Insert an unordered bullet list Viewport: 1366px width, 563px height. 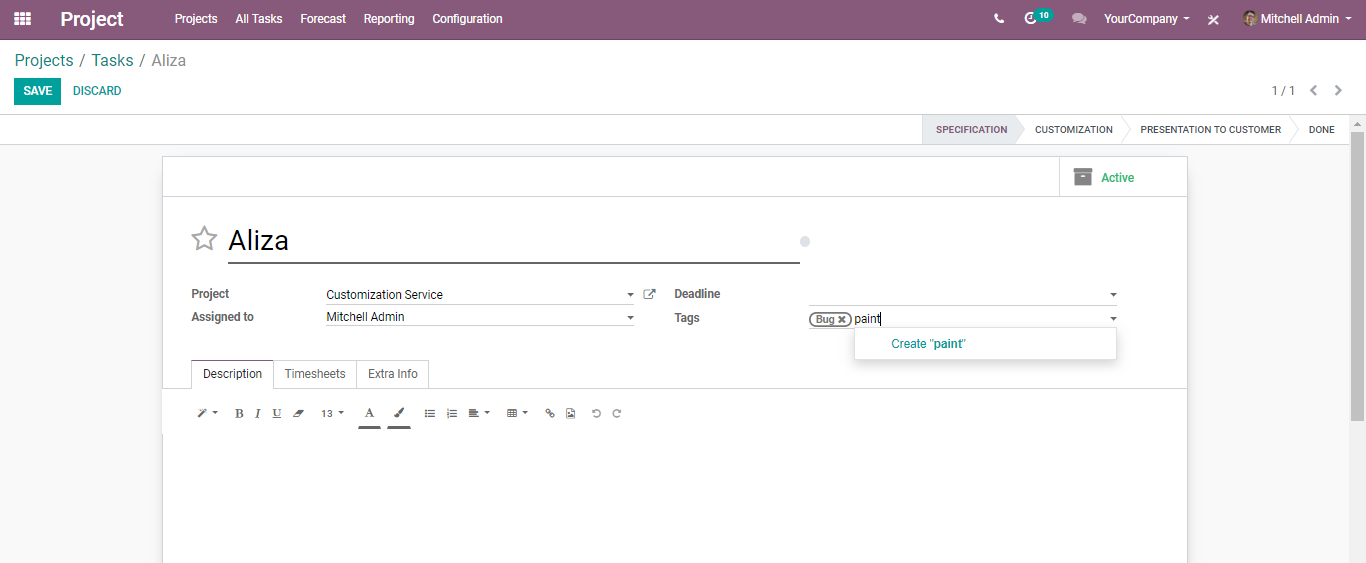(x=430, y=413)
